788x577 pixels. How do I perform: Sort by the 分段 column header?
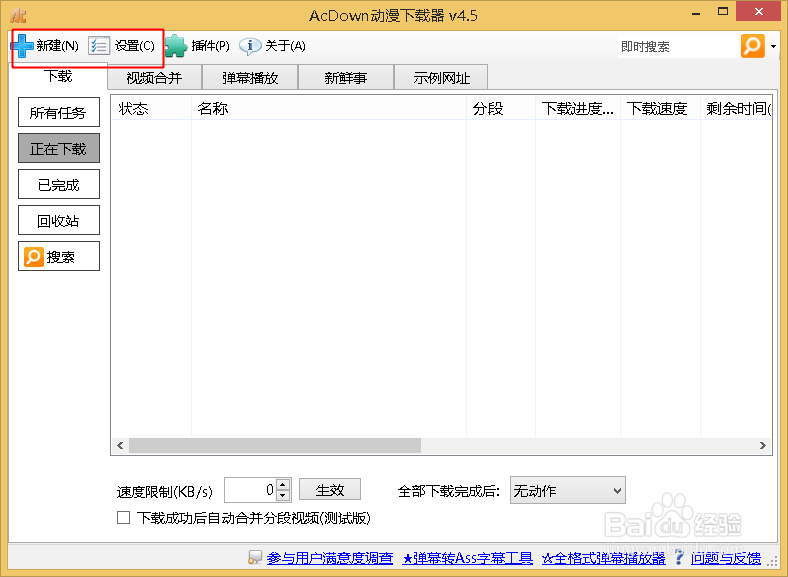[x=501, y=109]
